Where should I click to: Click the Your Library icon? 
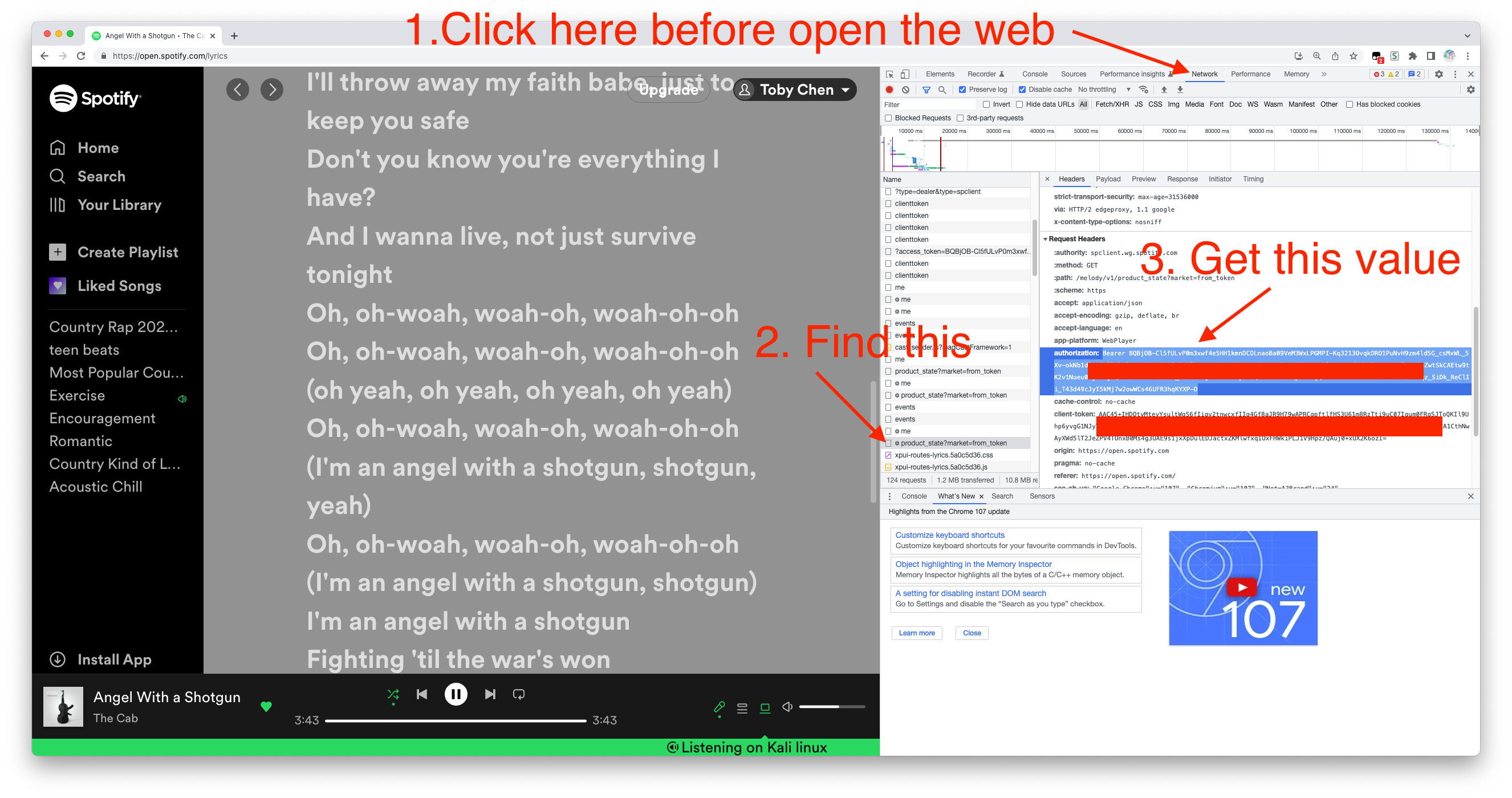(58, 204)
